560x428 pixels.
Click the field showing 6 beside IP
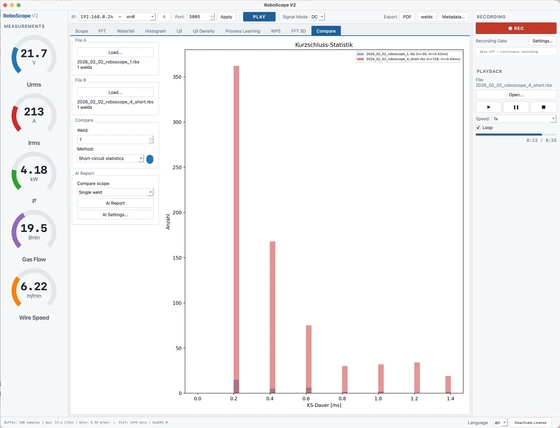164,17
